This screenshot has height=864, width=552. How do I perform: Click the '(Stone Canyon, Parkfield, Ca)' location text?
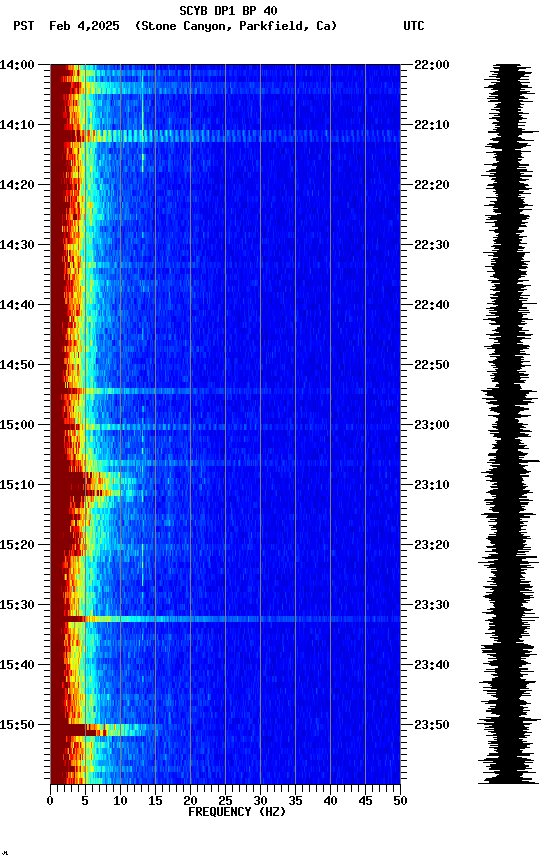(x=236, y=26)
